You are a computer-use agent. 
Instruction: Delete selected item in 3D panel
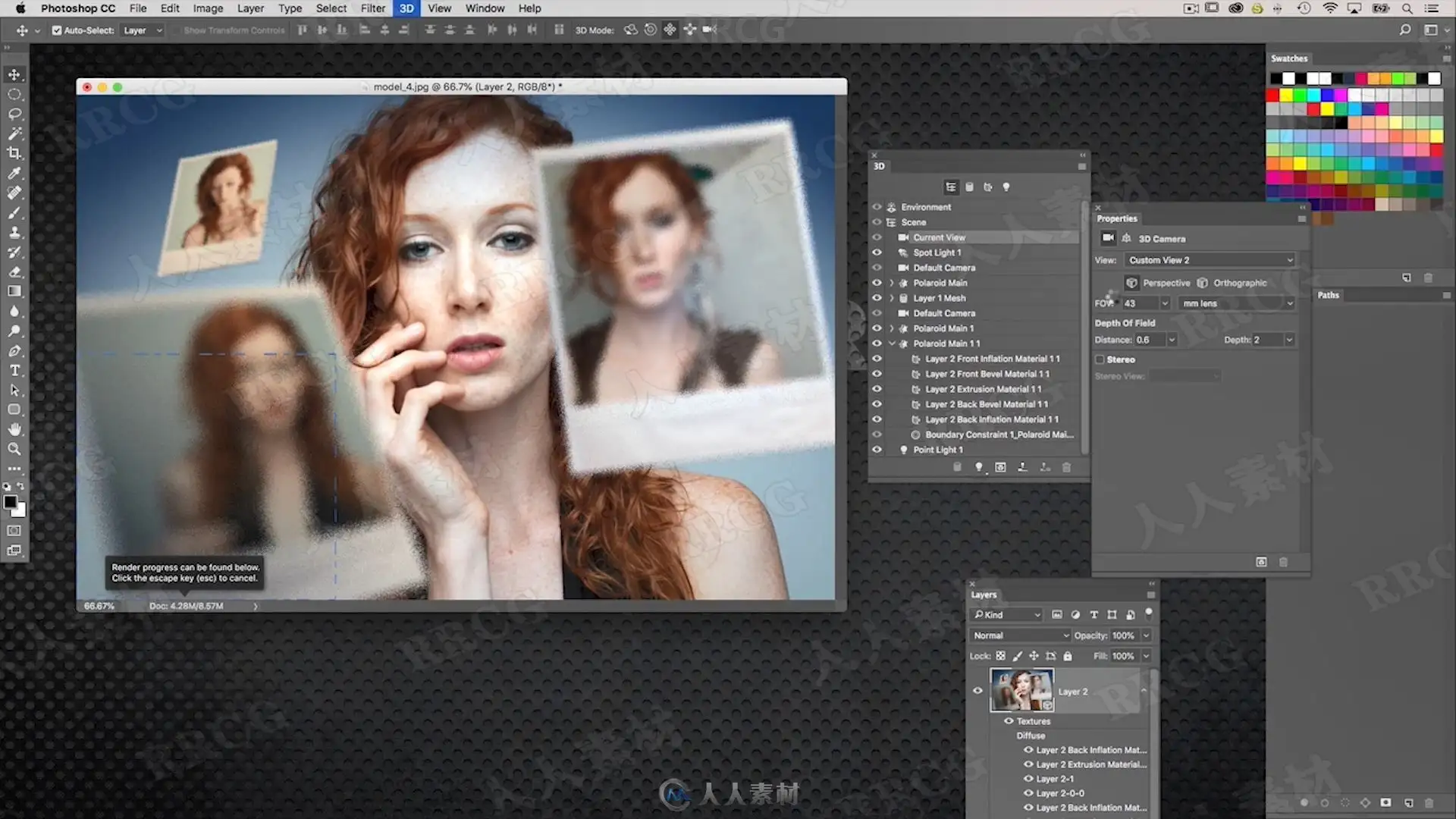[x=1066, y=467]
